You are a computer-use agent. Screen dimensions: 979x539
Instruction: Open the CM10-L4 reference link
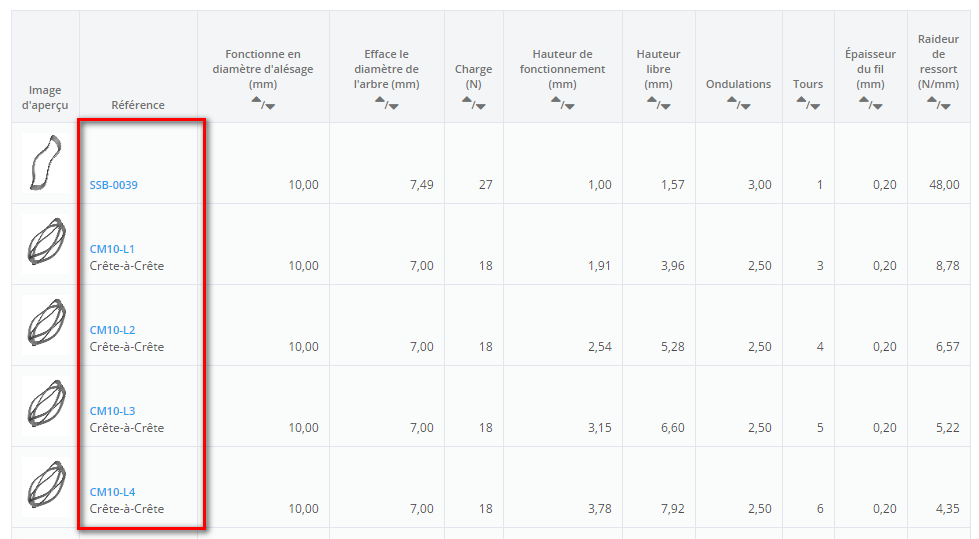(x=112, y=493)
